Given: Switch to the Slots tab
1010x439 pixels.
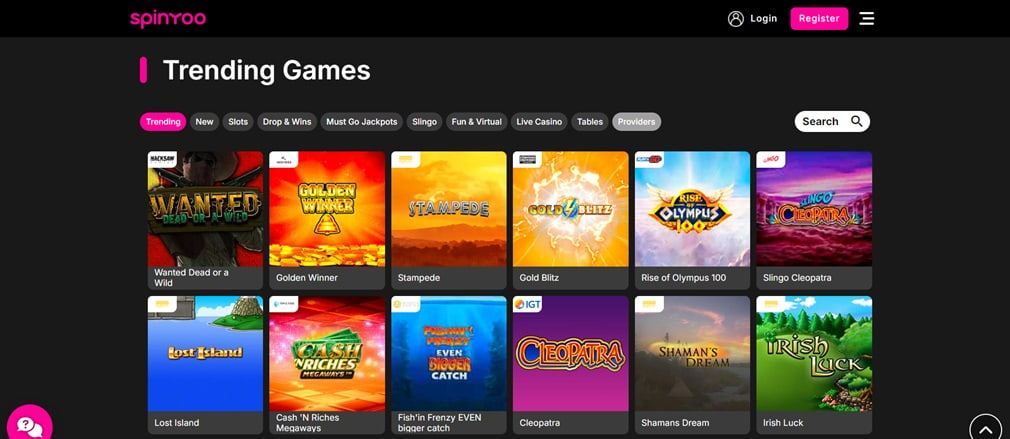Looking at the screenshot, I should 238,122.
